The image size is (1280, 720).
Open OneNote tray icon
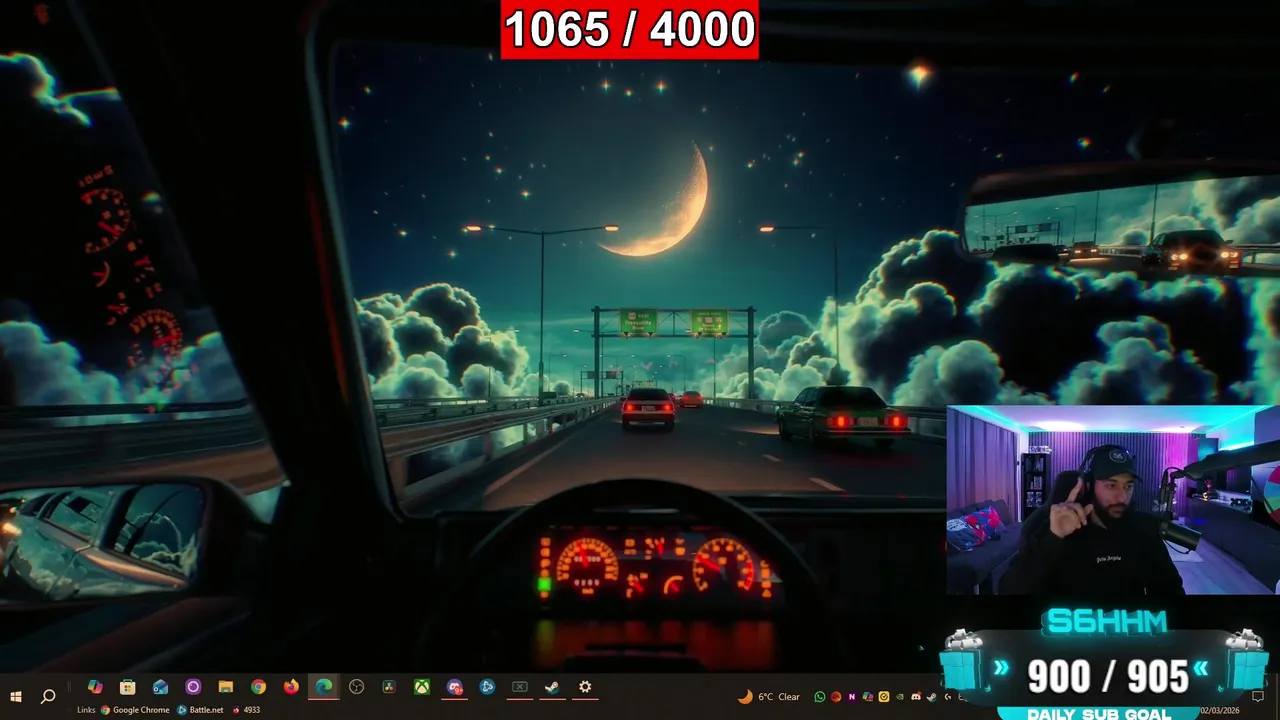point(852,697)
